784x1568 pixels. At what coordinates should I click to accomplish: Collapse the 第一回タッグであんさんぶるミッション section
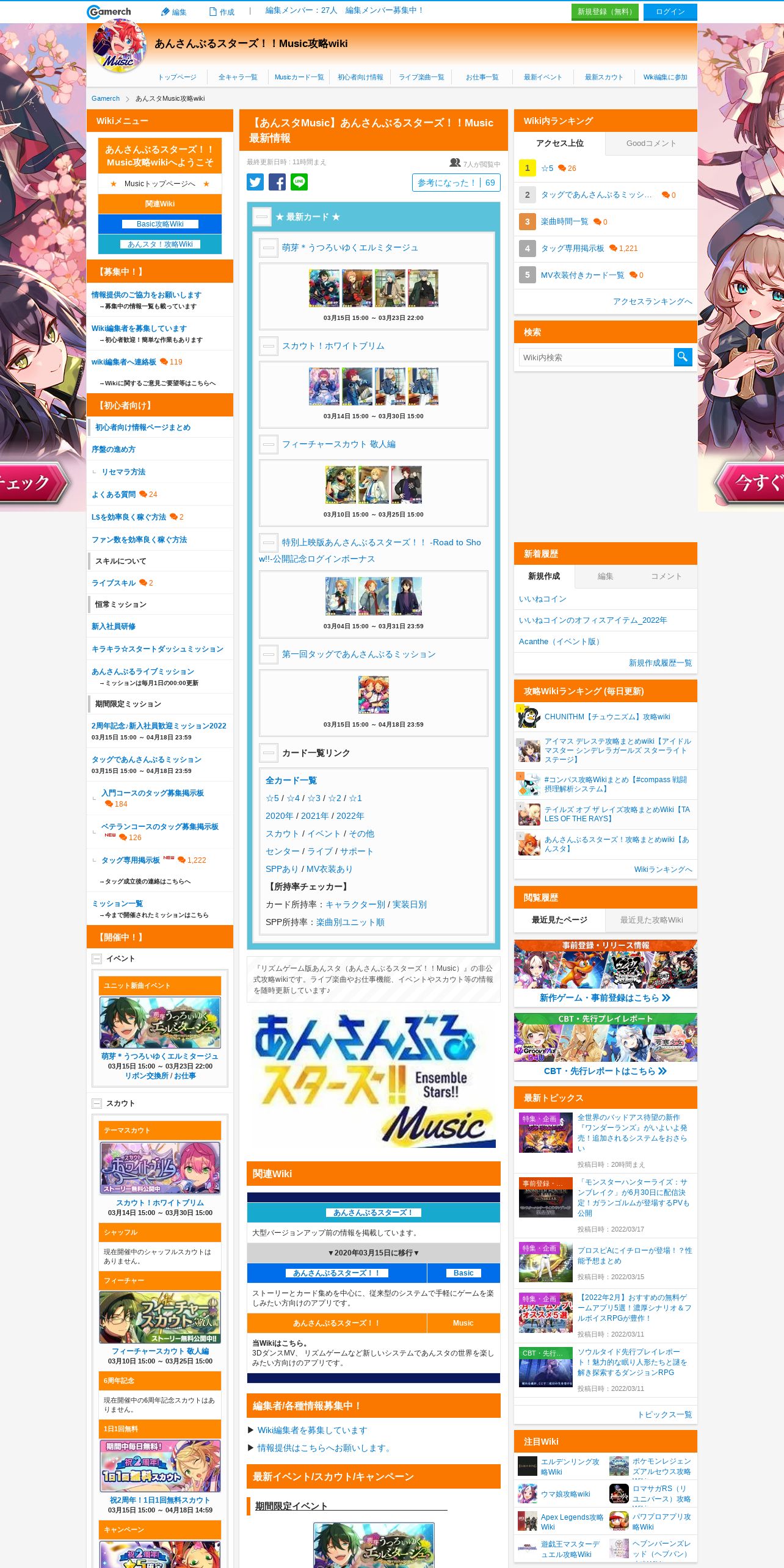[x=269, y=654]
